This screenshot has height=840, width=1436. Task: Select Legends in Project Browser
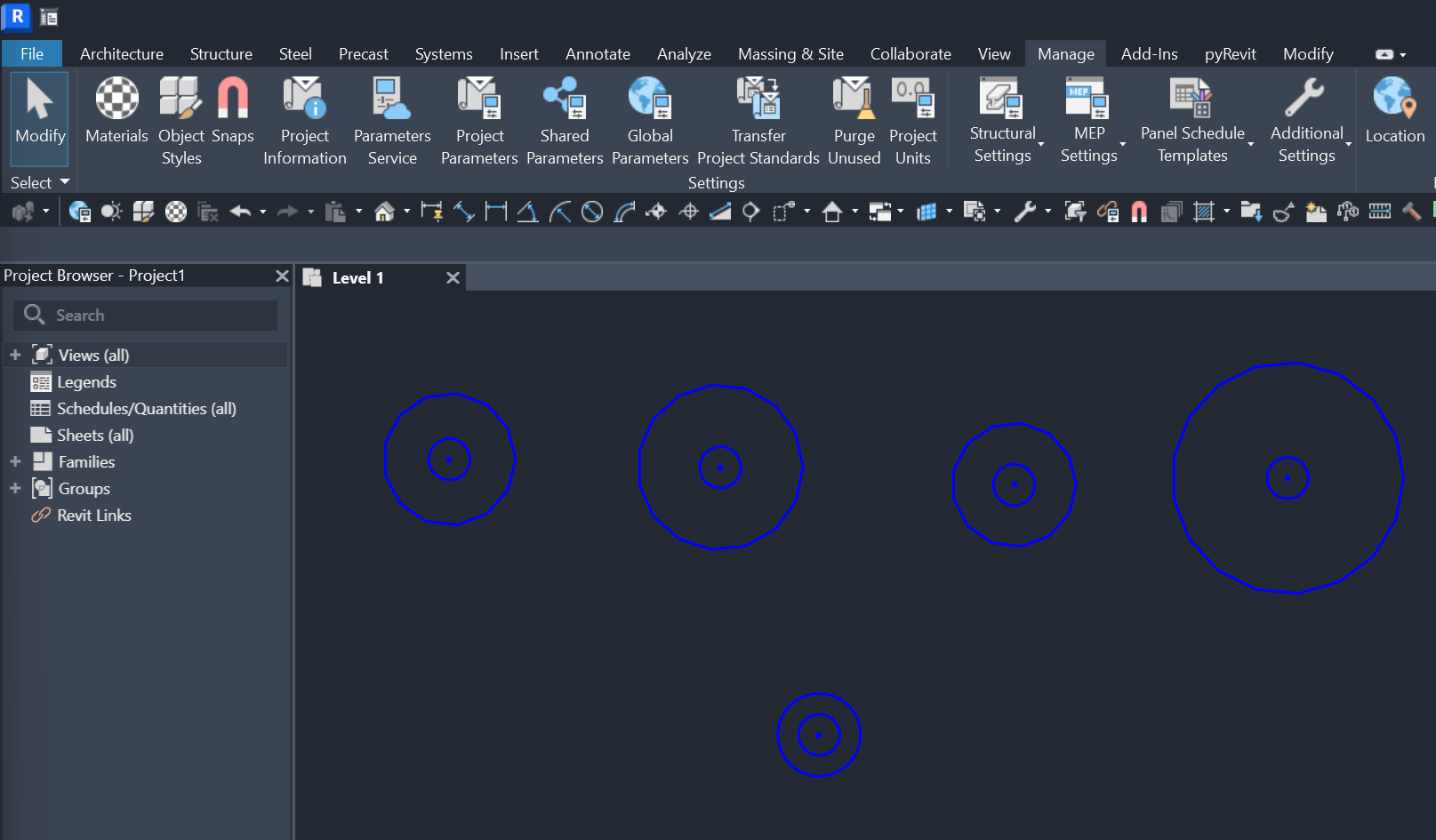click(x=87, y=382)
